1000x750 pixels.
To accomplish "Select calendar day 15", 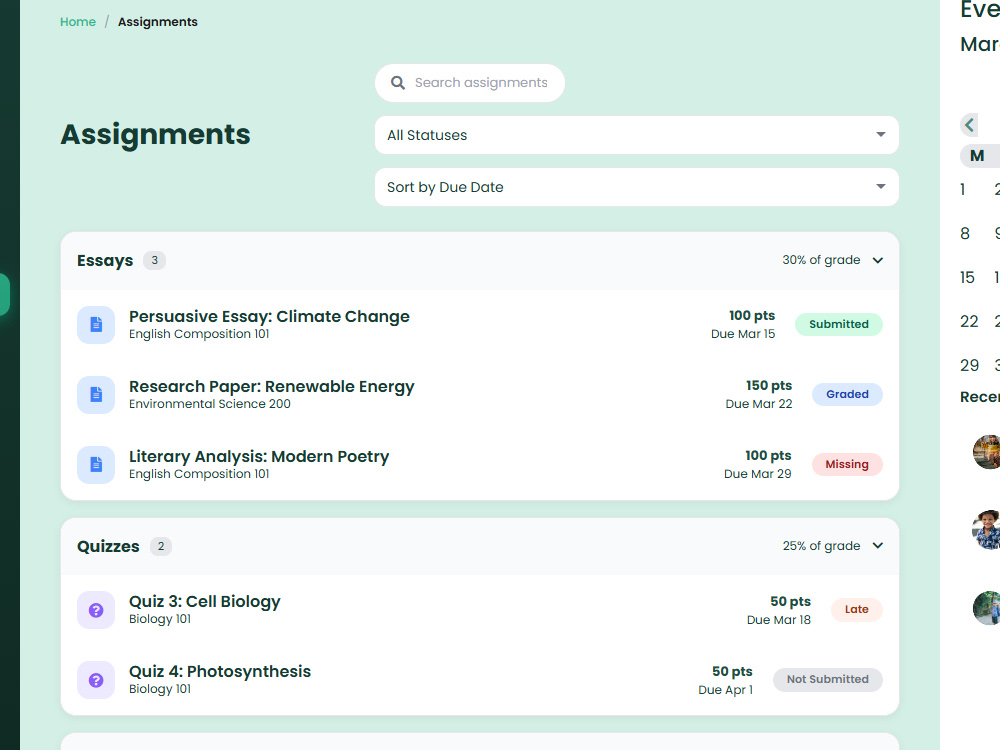I will [x=967, y=277].
